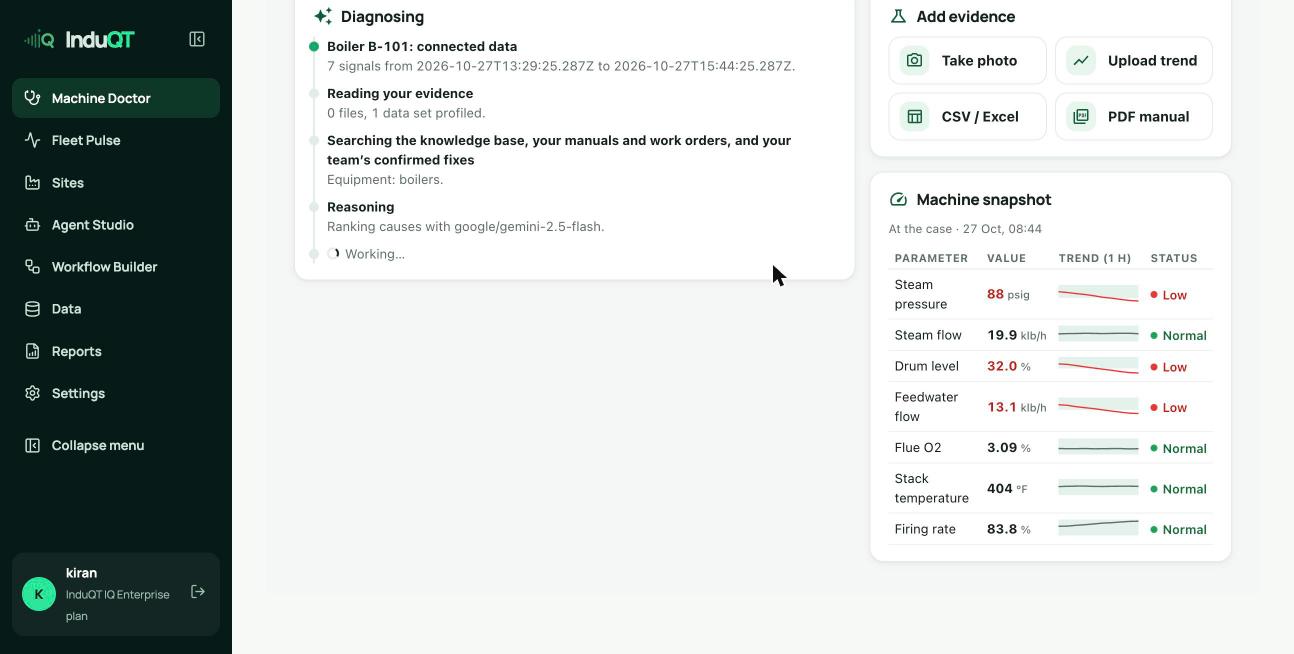Click the Drum level trend sparkline
The height and width of the screenshot is (654, 1294).
pyautogui.click(x=1098, y=366)
